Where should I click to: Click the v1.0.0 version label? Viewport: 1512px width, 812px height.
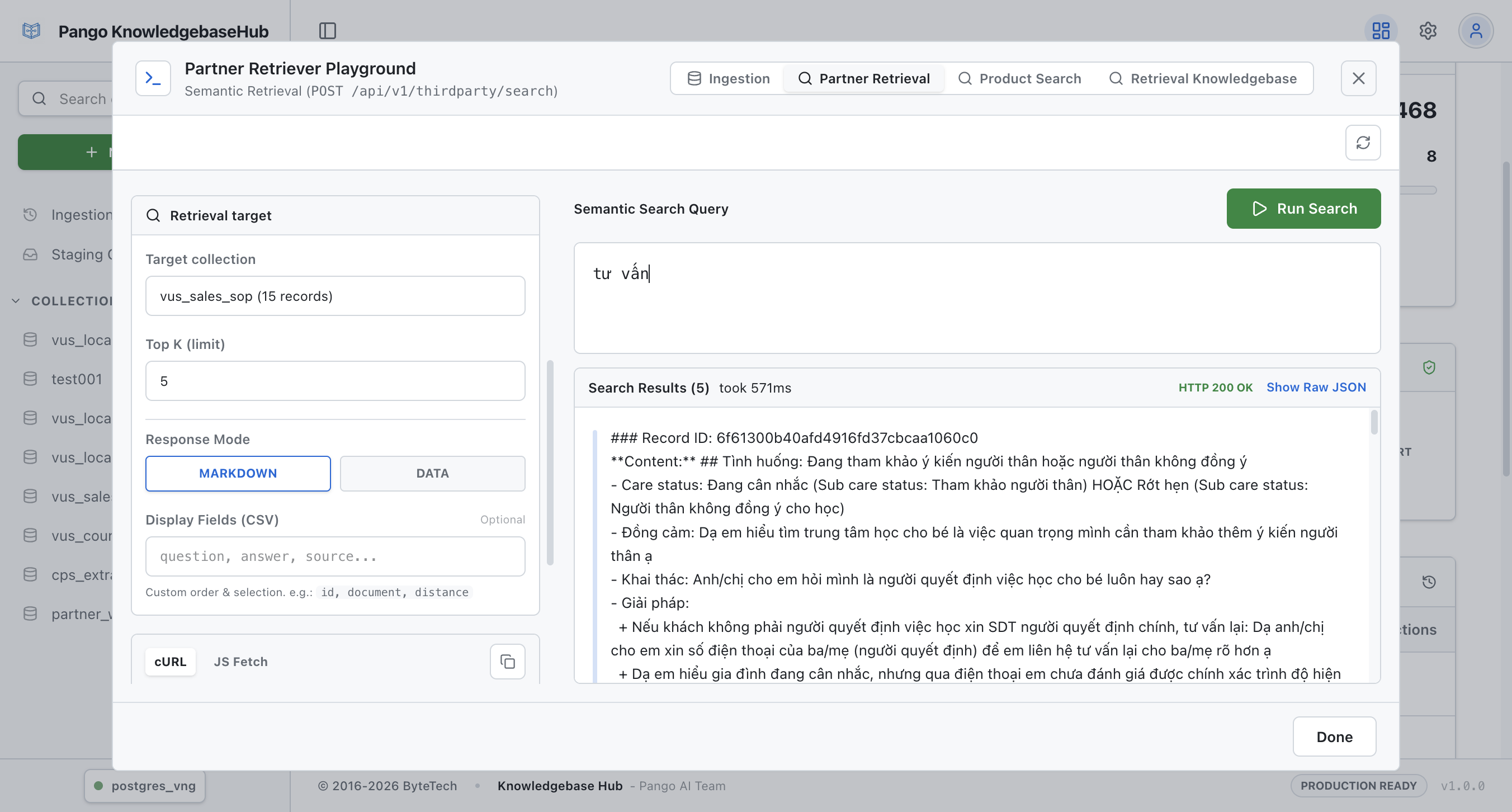coord(1463,786)
